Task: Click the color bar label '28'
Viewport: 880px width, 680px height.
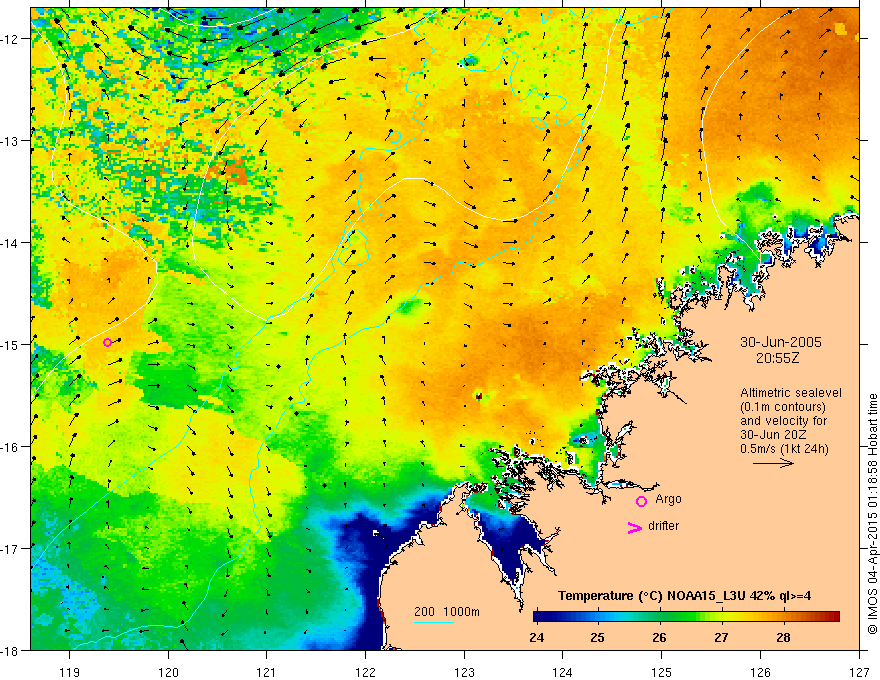Action: (x=783, y=637)
